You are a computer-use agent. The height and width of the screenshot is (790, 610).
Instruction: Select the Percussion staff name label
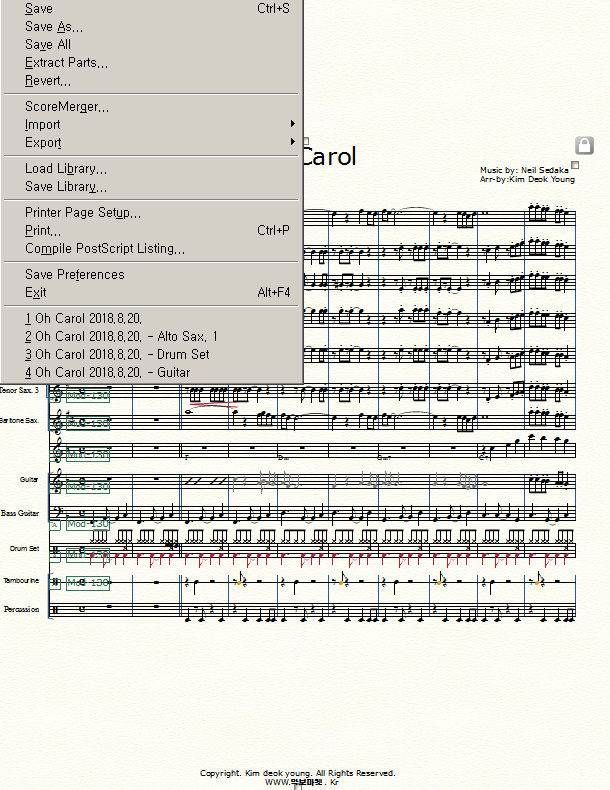tap(21, 609)
